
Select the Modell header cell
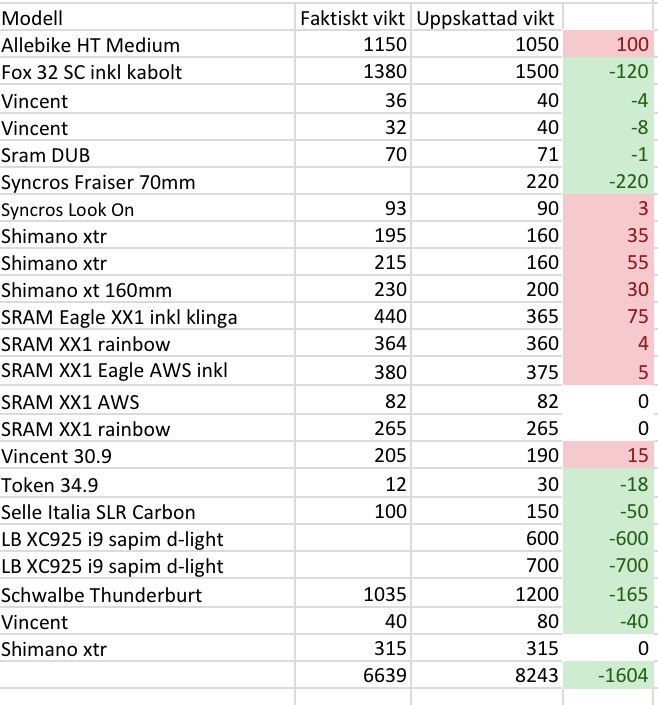[x=147, y=18]
